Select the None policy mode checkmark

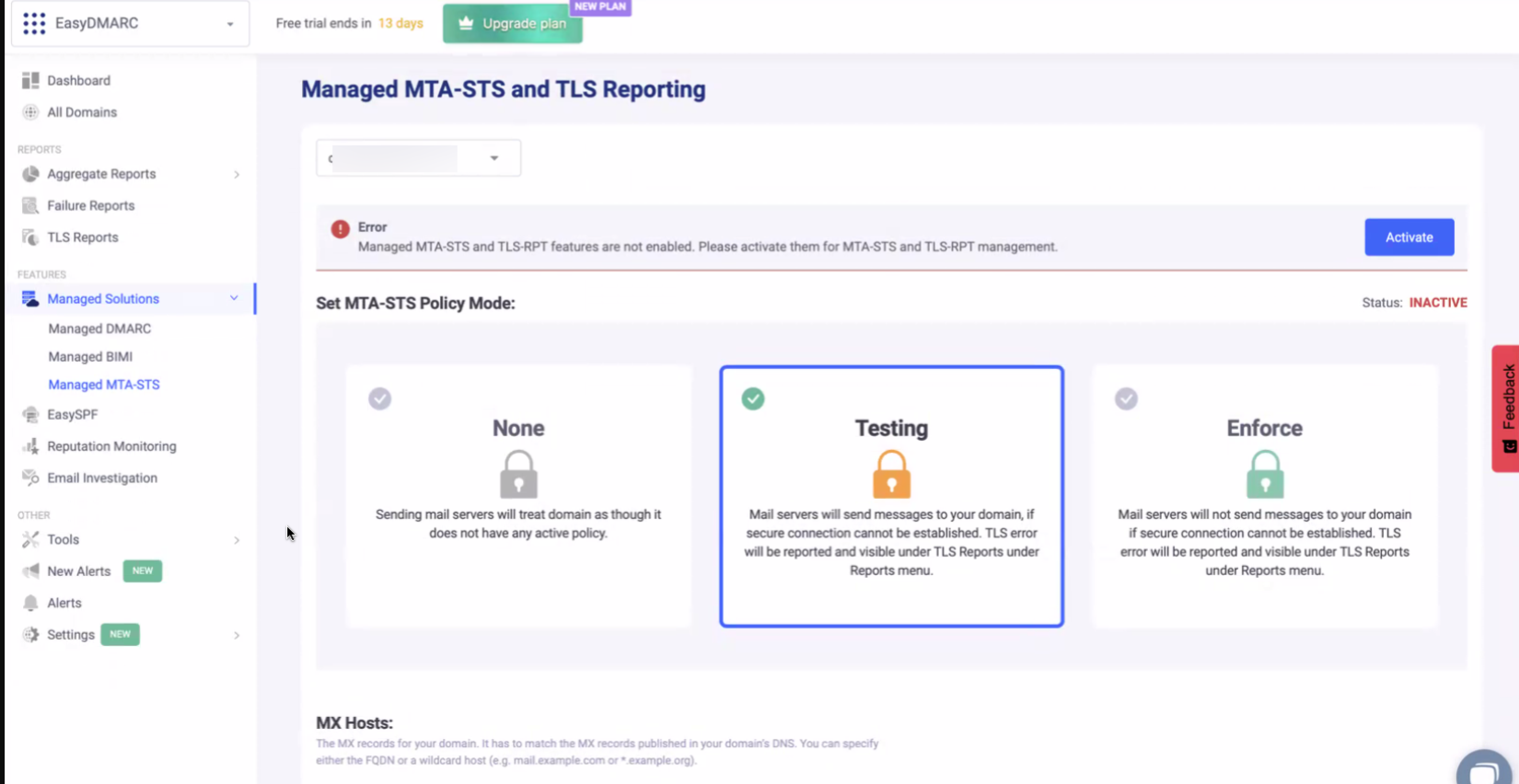pos(380,398)
